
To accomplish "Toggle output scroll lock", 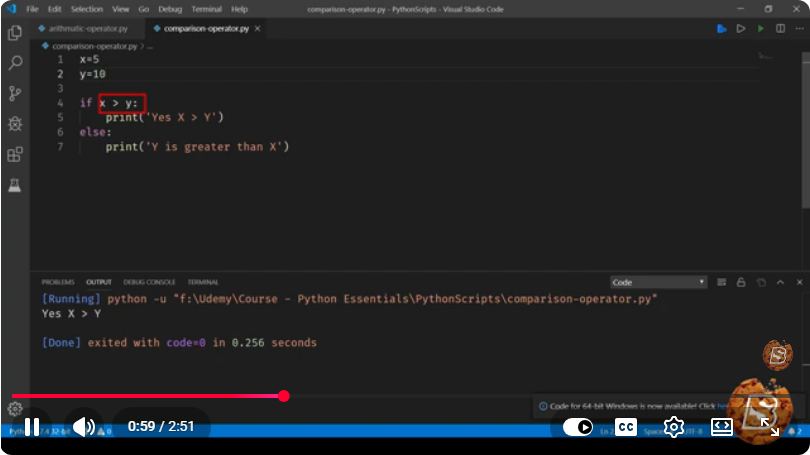I will (x=741, y=282).
